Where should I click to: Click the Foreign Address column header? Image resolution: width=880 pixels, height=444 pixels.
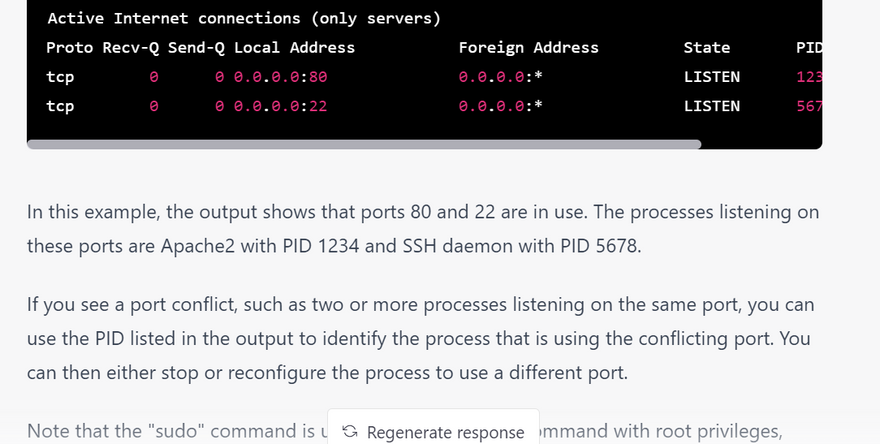(528, 47)
